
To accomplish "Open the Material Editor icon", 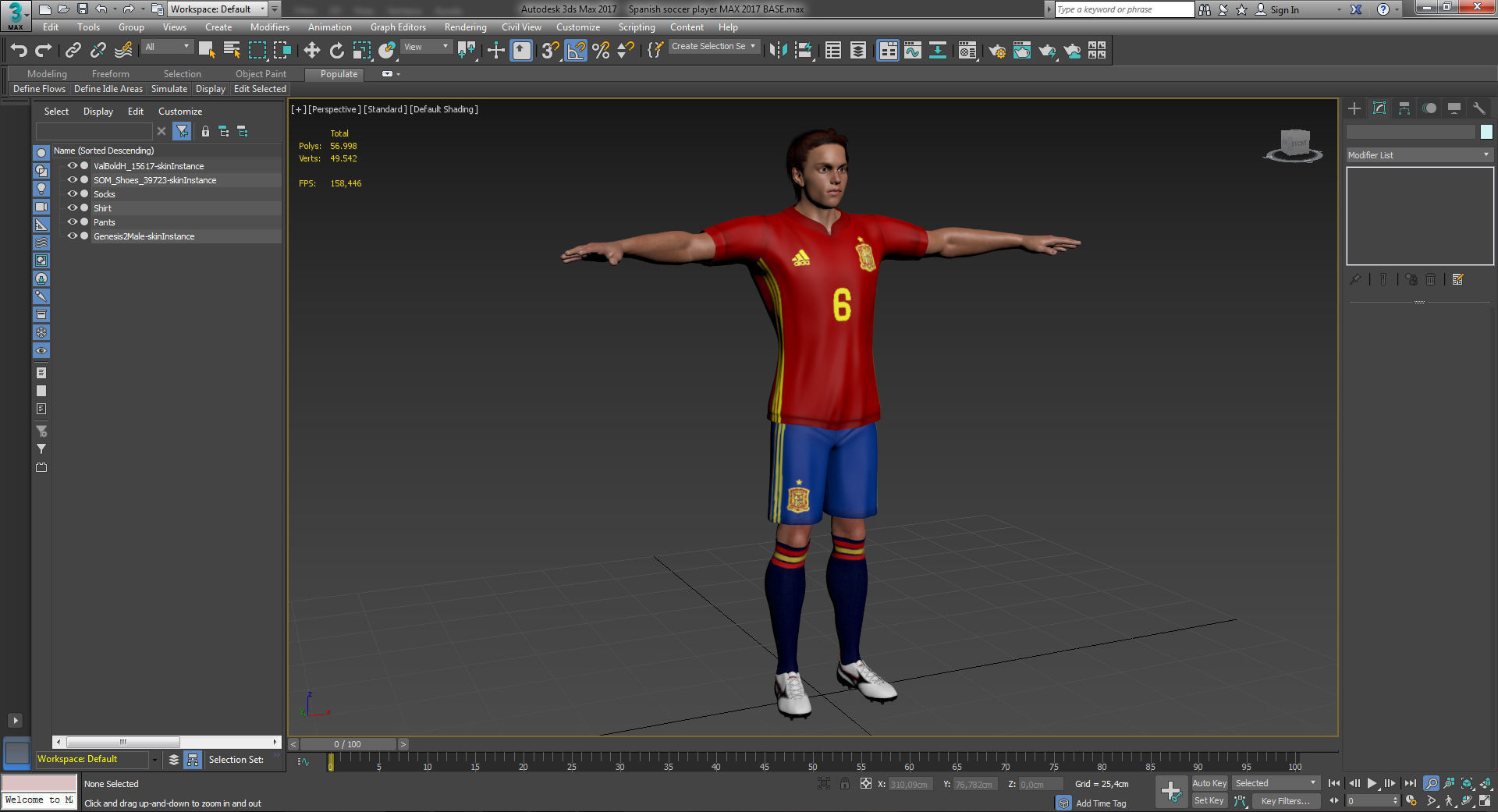I will 967,51.
